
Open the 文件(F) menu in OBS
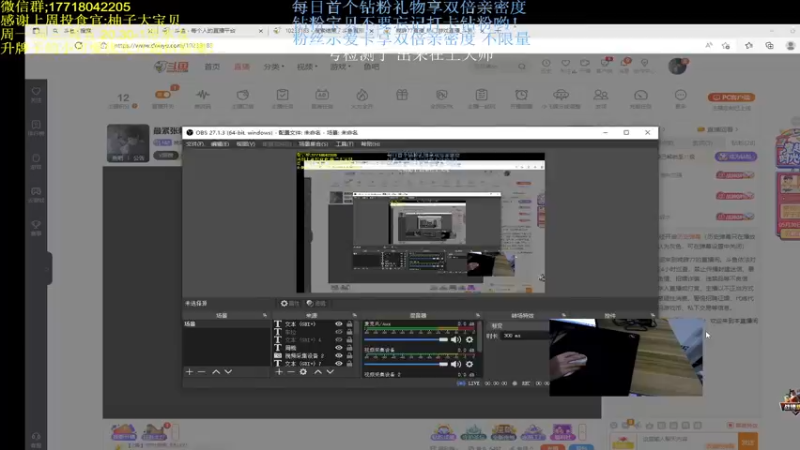point(194,144)
